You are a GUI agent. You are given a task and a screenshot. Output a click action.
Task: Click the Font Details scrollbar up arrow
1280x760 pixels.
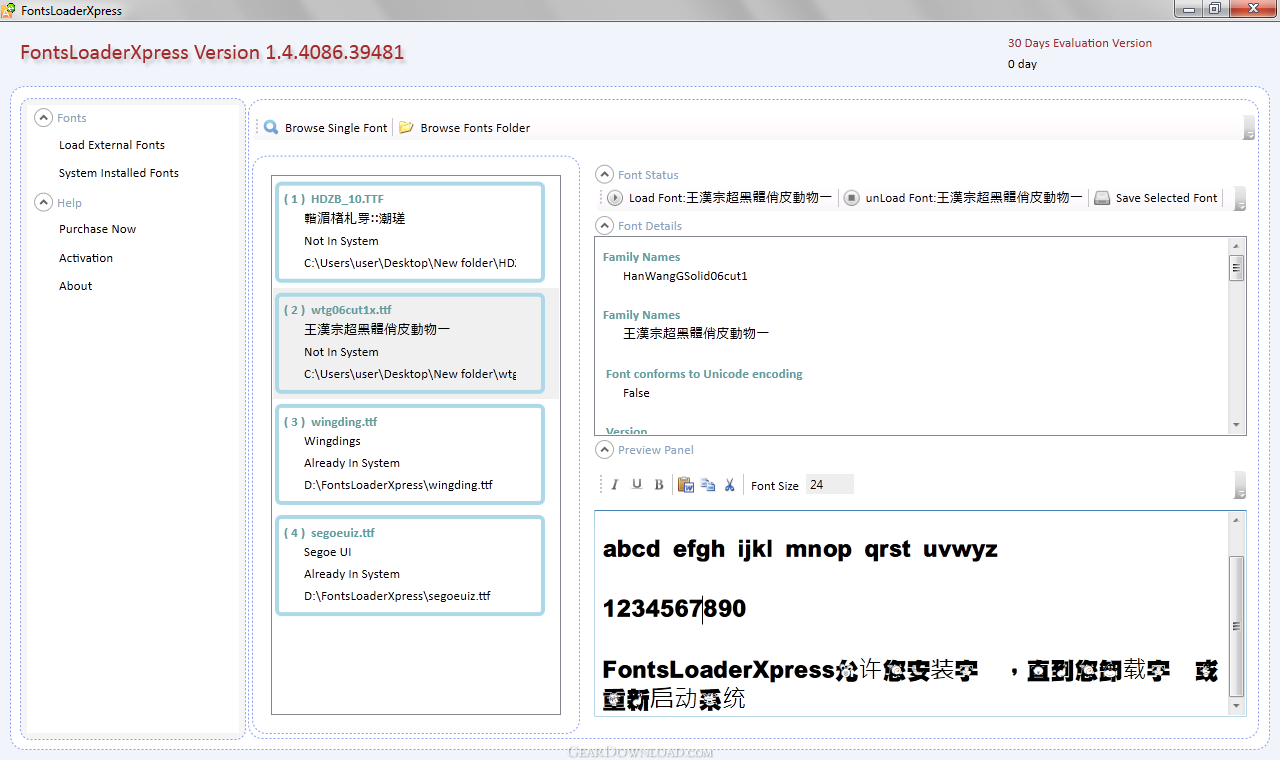tap(1237, 245)
